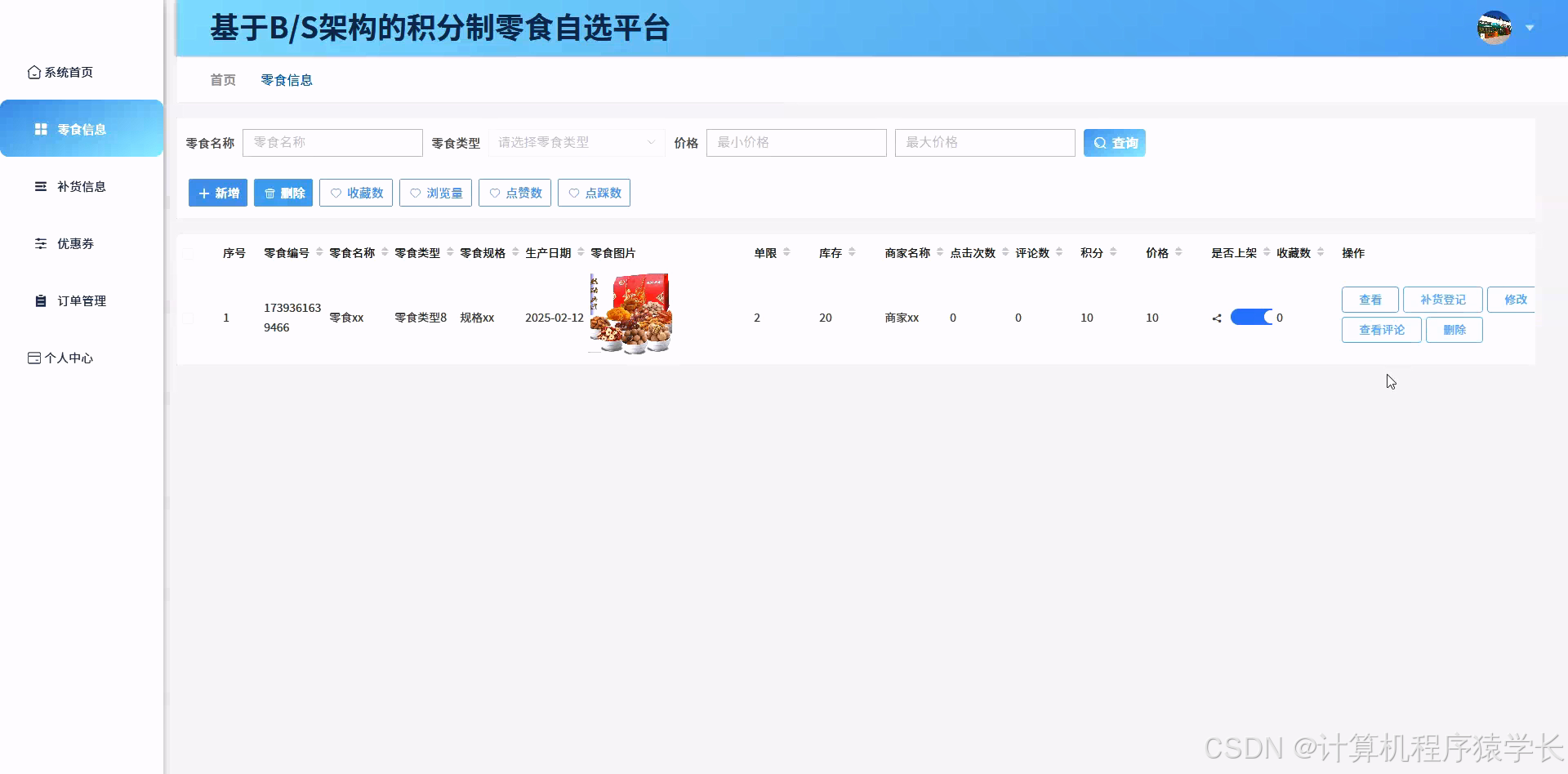This screenshot has height=774, width=1568.
Task: Sort by 收藏数 column arrows in table header
Action: click(1321, 252)
